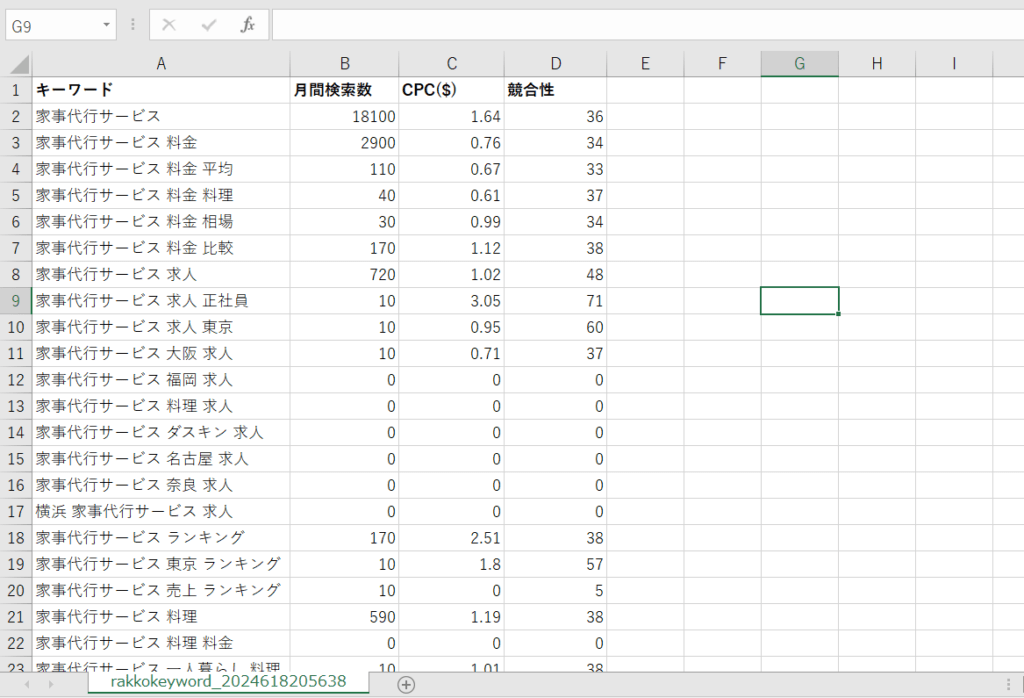This screenshot has height=698, width=1024.
Task: Click the cell with CPC value 3.05
Action: pos(451,301)
